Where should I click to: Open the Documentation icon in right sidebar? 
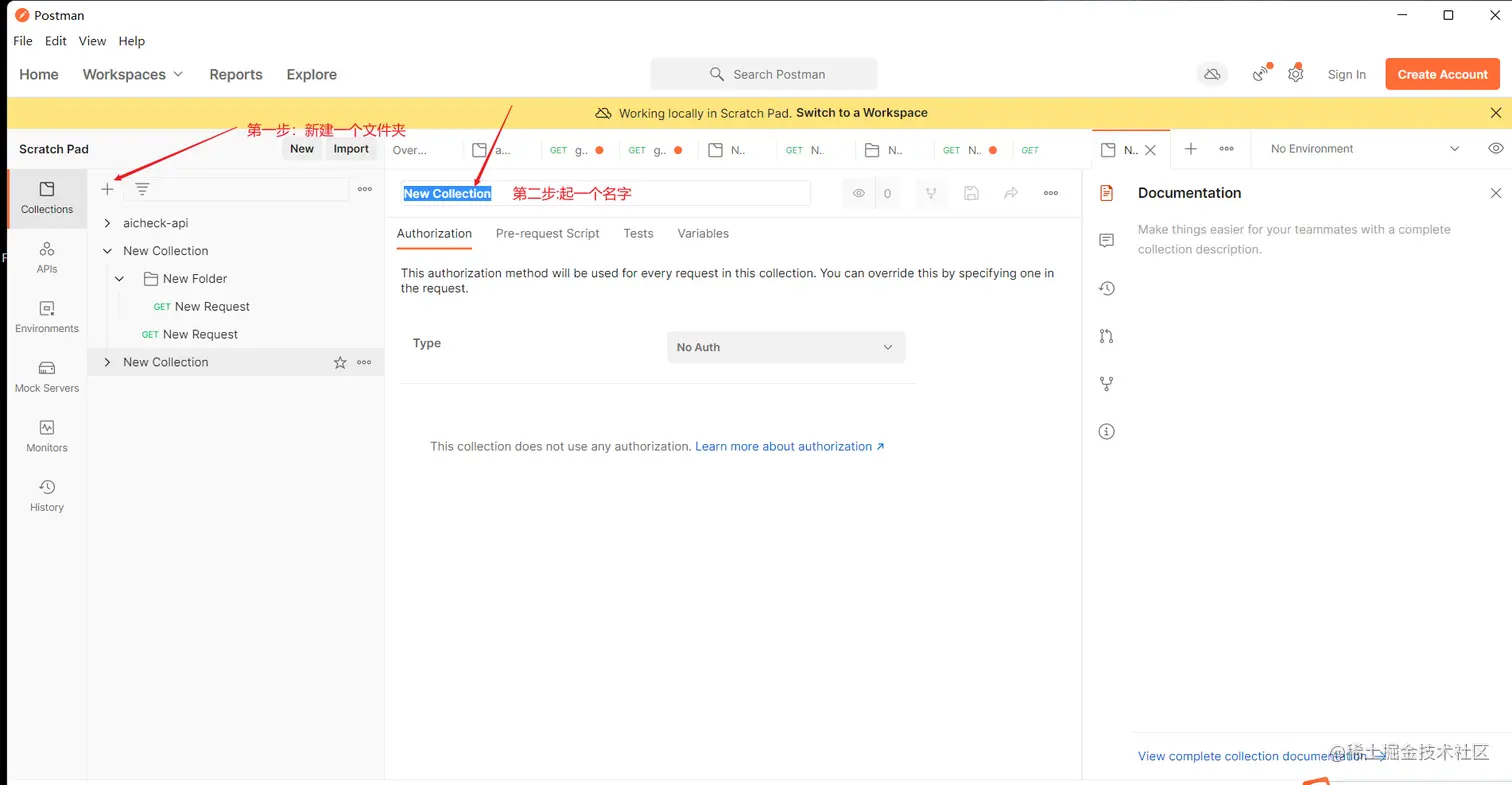point(1106,193)
